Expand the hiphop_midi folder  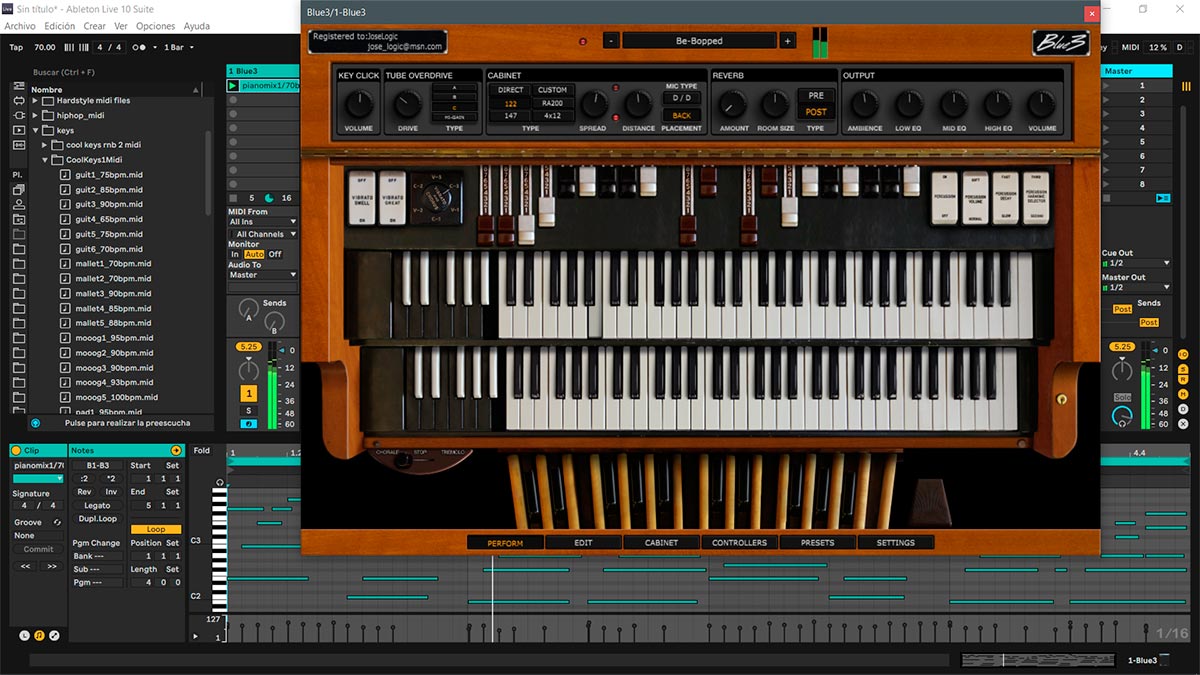click(x=36, y=115)
